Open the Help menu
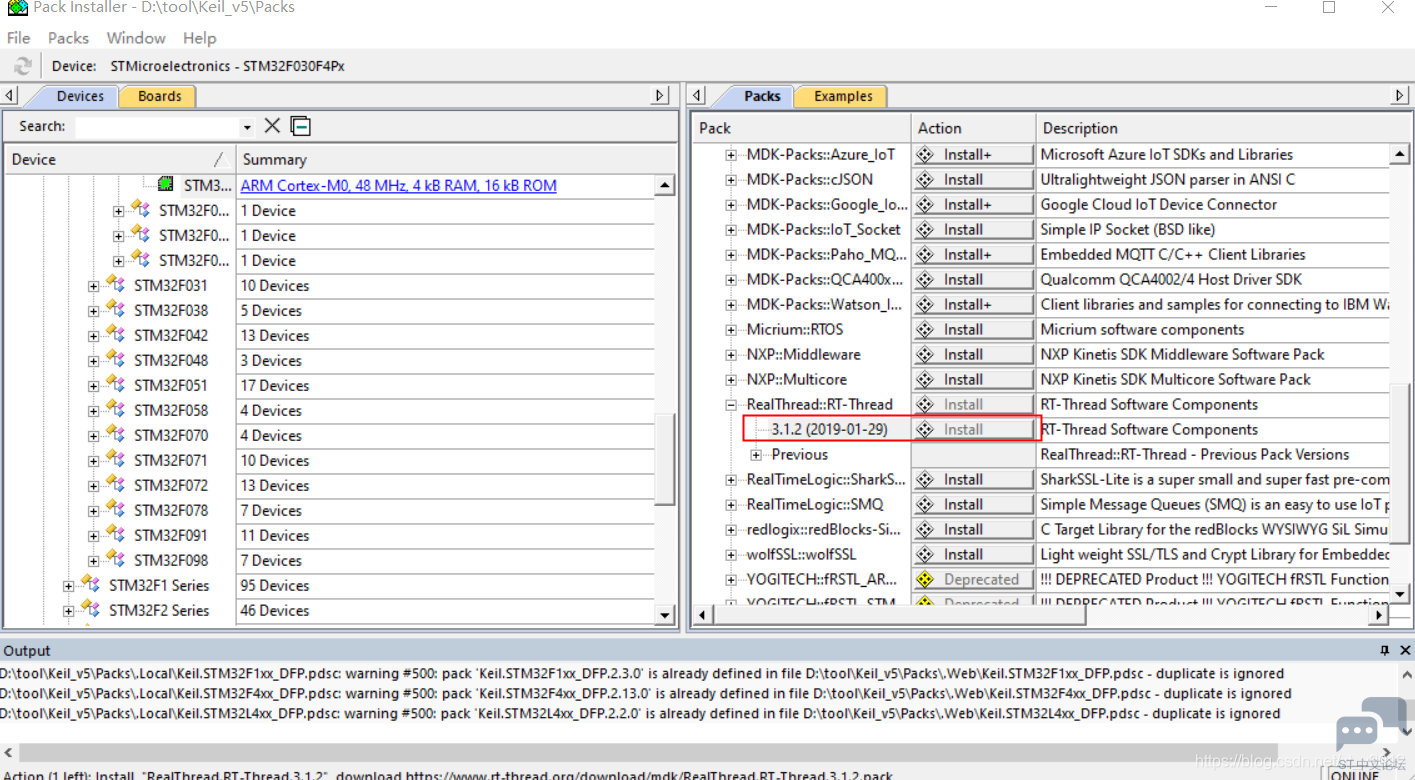This screenshot has width=1415, height=780. click(200, 38)
